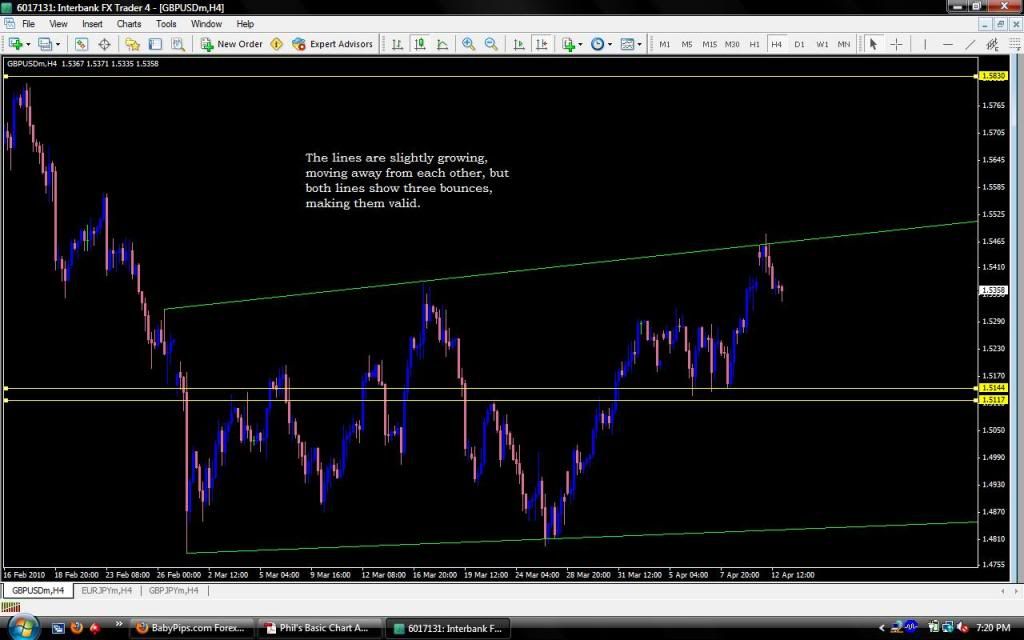Zoom in on the chart
This screenshot has width=1024, height=640.
point(468,44)
